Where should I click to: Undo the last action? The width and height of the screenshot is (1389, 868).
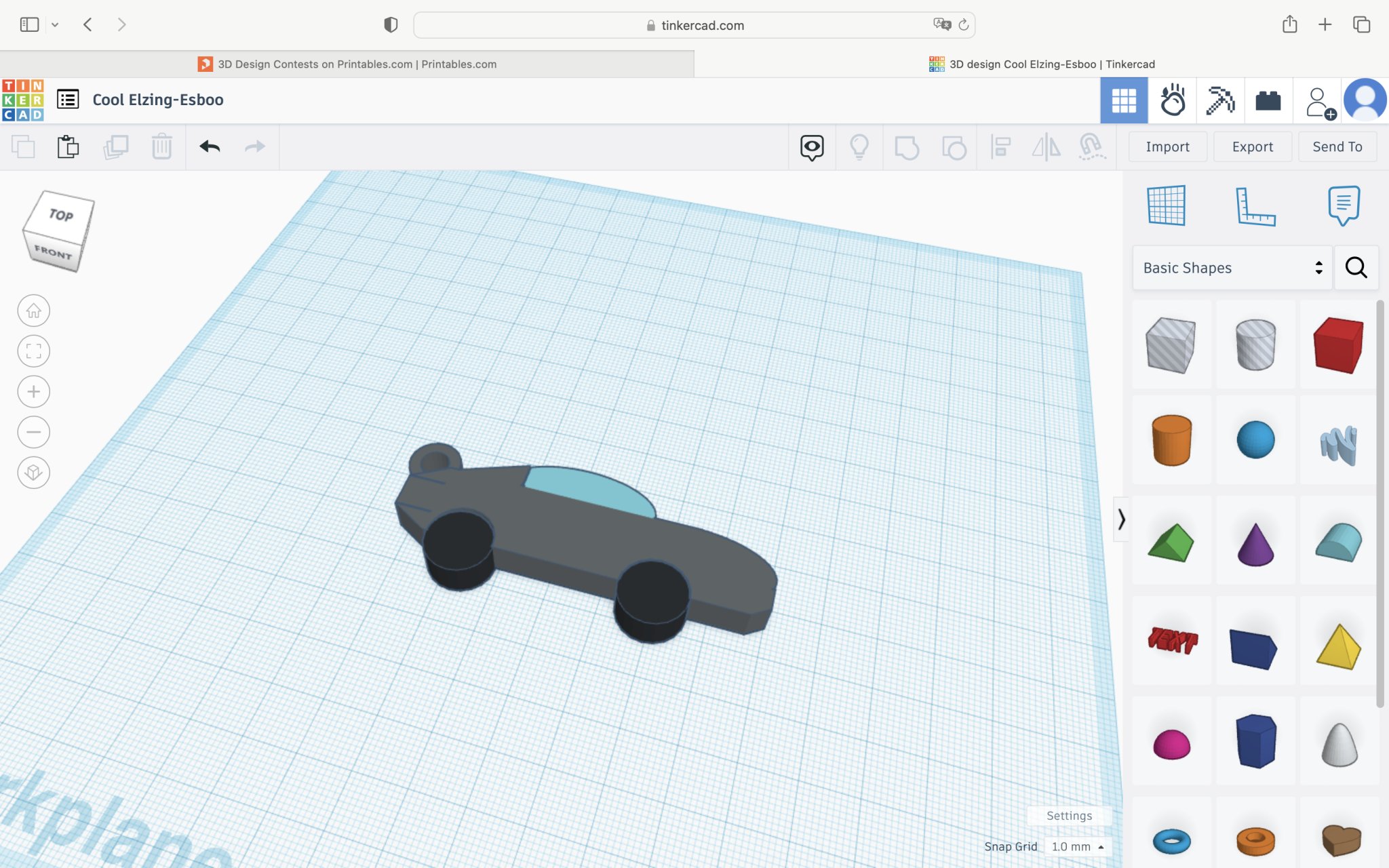pyautogui.click(x=210, y=146)
